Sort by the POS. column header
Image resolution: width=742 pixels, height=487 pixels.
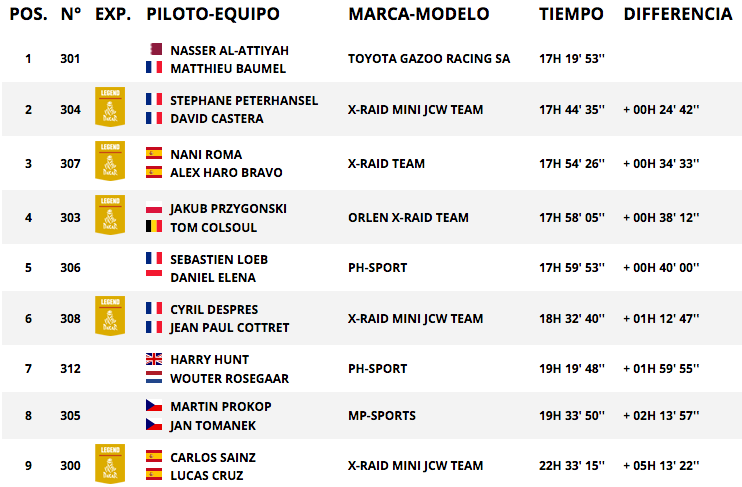tap(28, 14)
